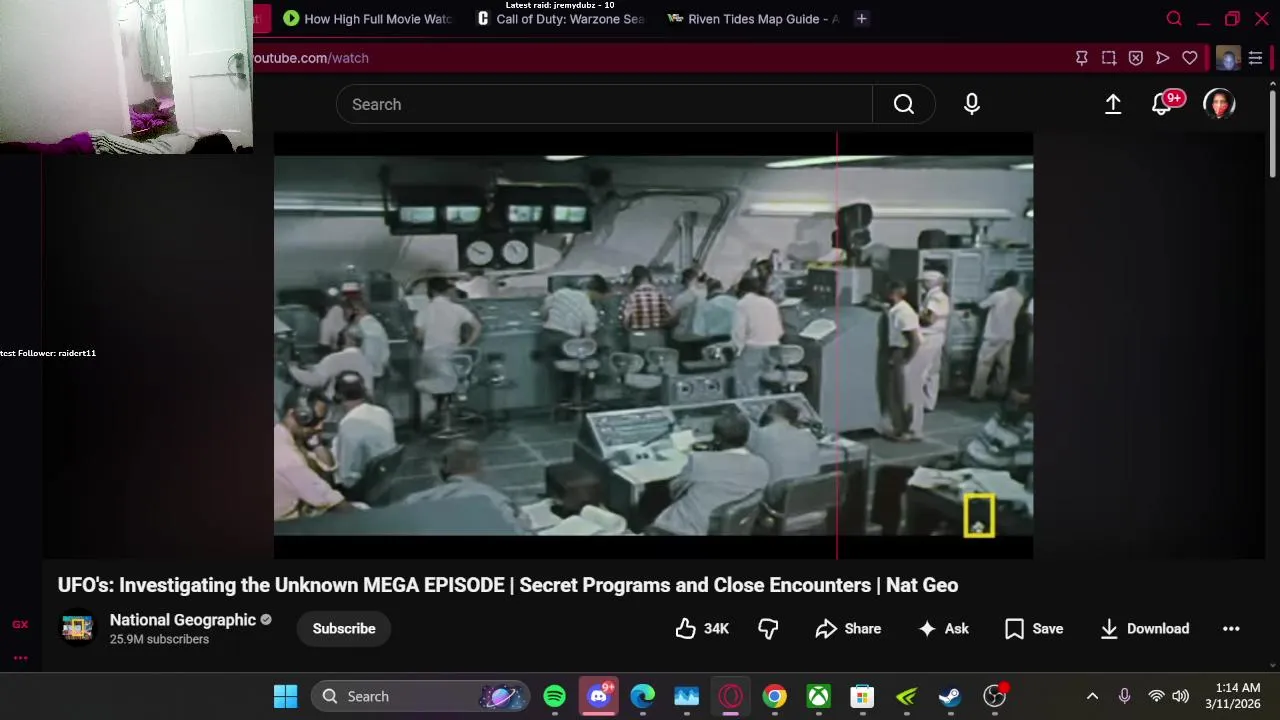Dislike the video with the thumbs-down button
Image resolution: width=1280 pixels, height=720 pixels.
(x=768, y=628)
